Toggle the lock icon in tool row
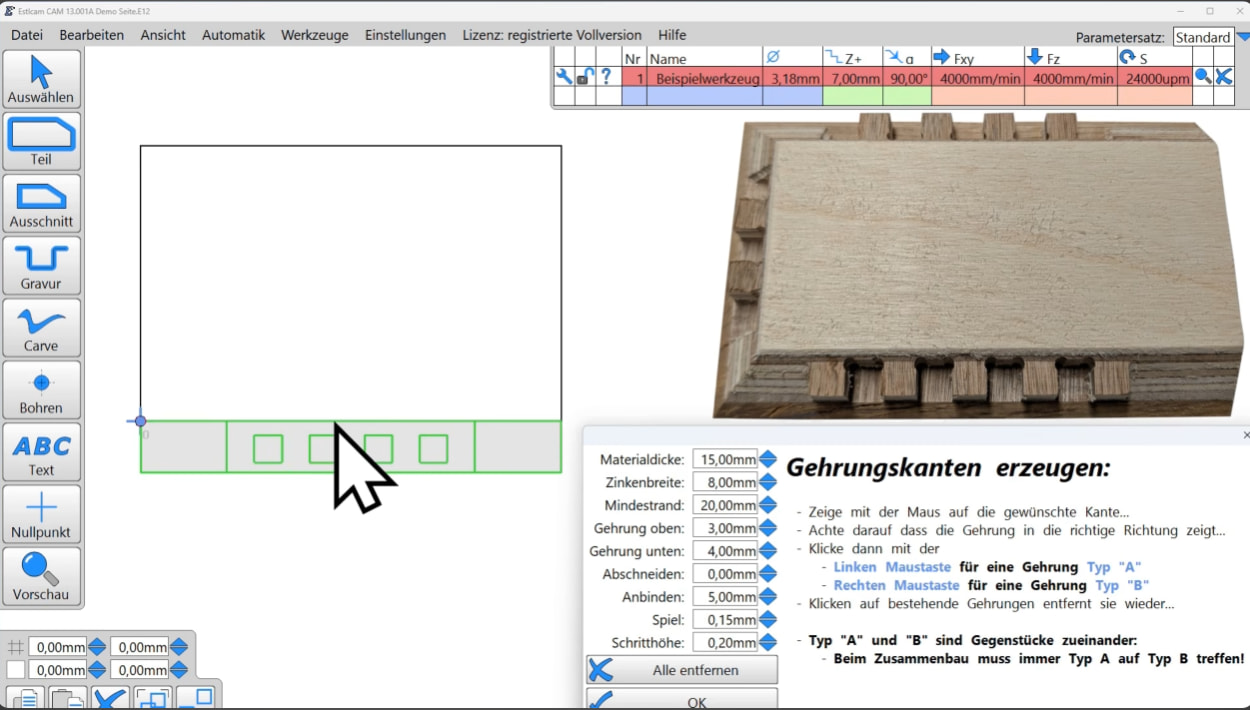This screenshot has height=710, width=1250. pos(585,78)
